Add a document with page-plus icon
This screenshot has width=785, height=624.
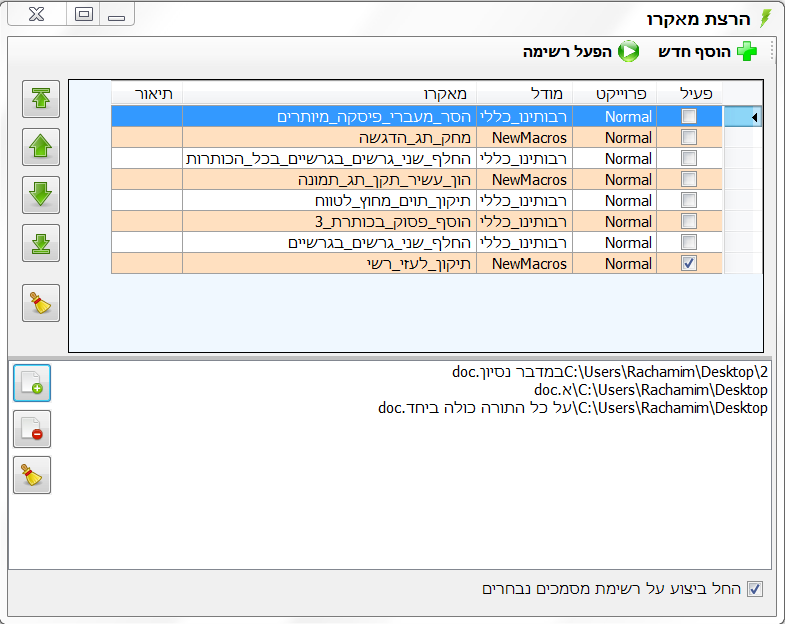32,383
